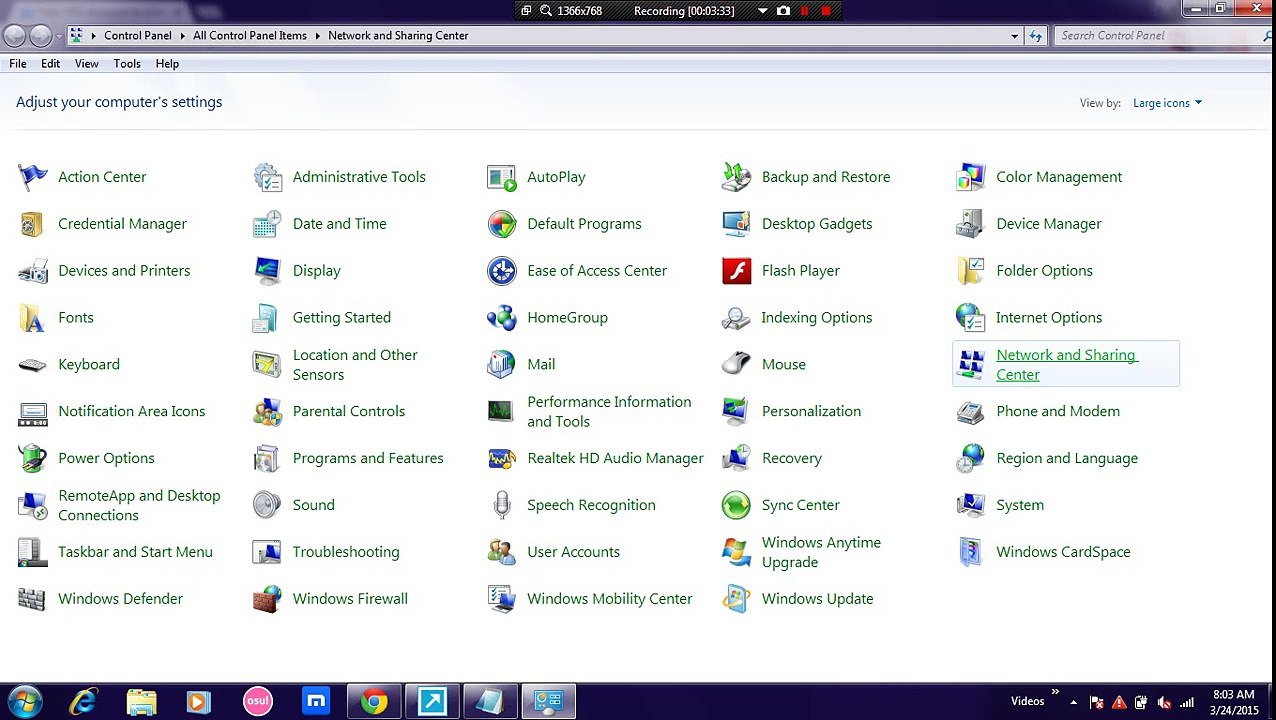Click the refresh button beside the address bar
Image resolution: width=1276 pixels, height=720 pixels.
(1035, 36)
